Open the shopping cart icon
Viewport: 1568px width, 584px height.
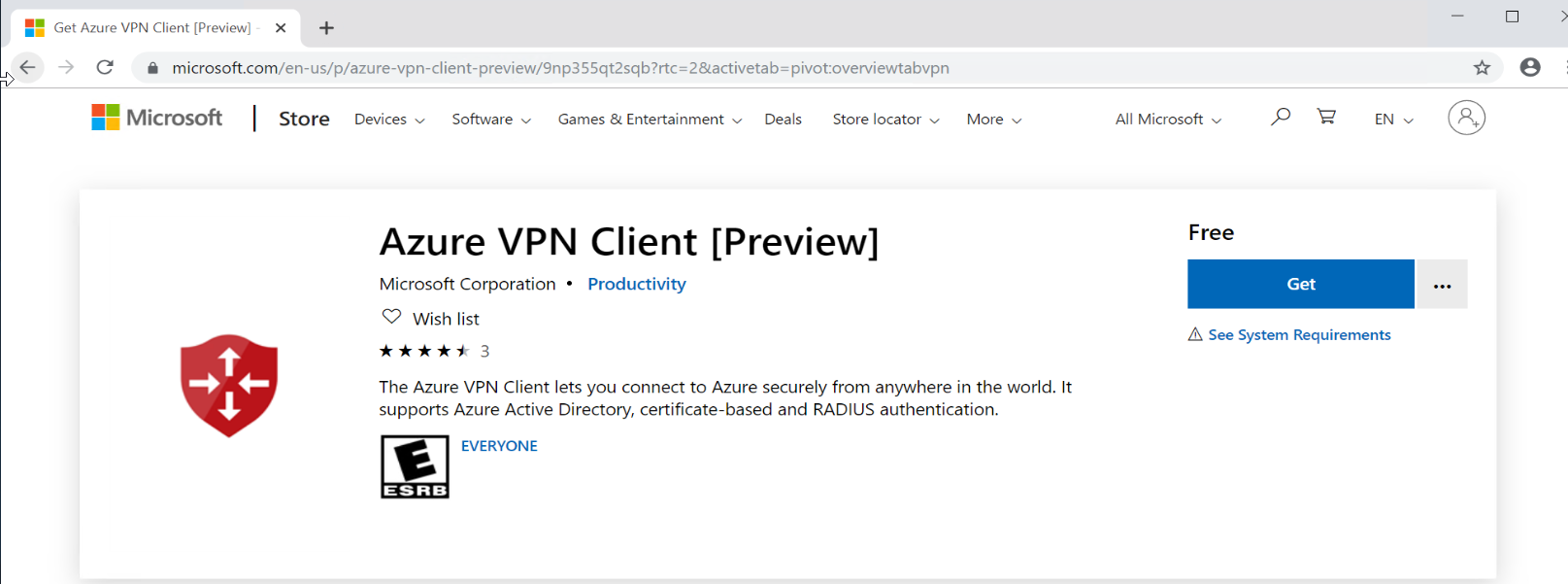pyautogui.click(x=1326, y=118)
